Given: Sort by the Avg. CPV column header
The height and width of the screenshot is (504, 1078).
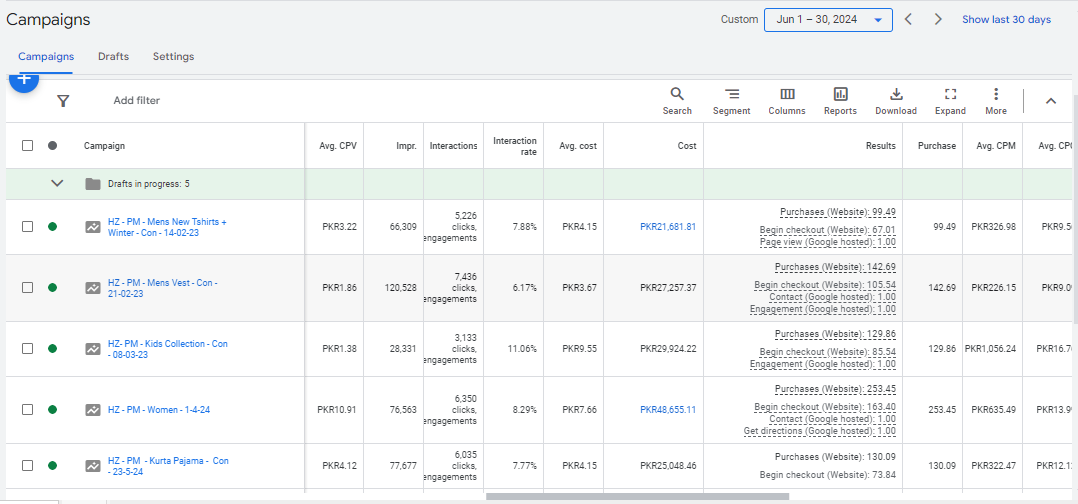Looking at the screenshot, I should [338, 146].
